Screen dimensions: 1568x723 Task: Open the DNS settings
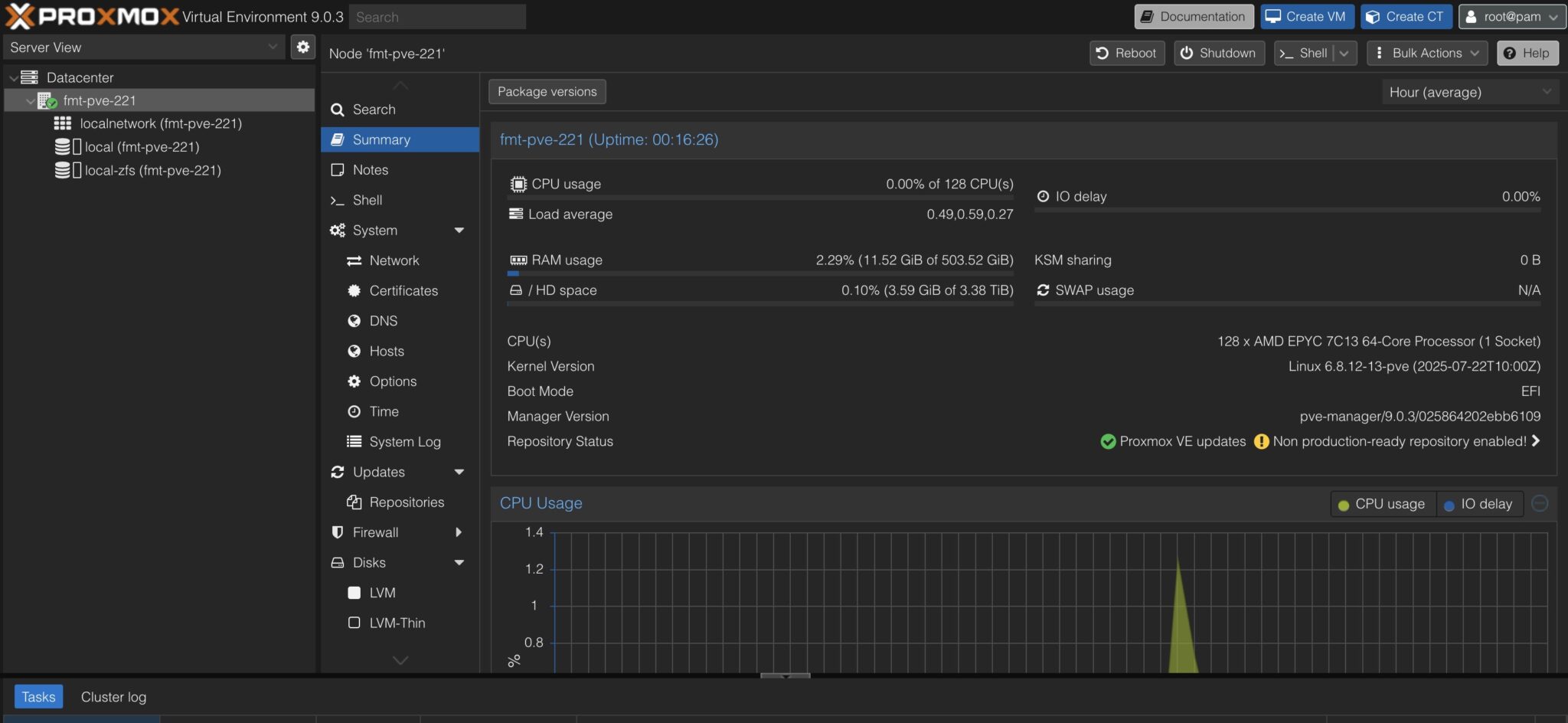coord(383,321)
